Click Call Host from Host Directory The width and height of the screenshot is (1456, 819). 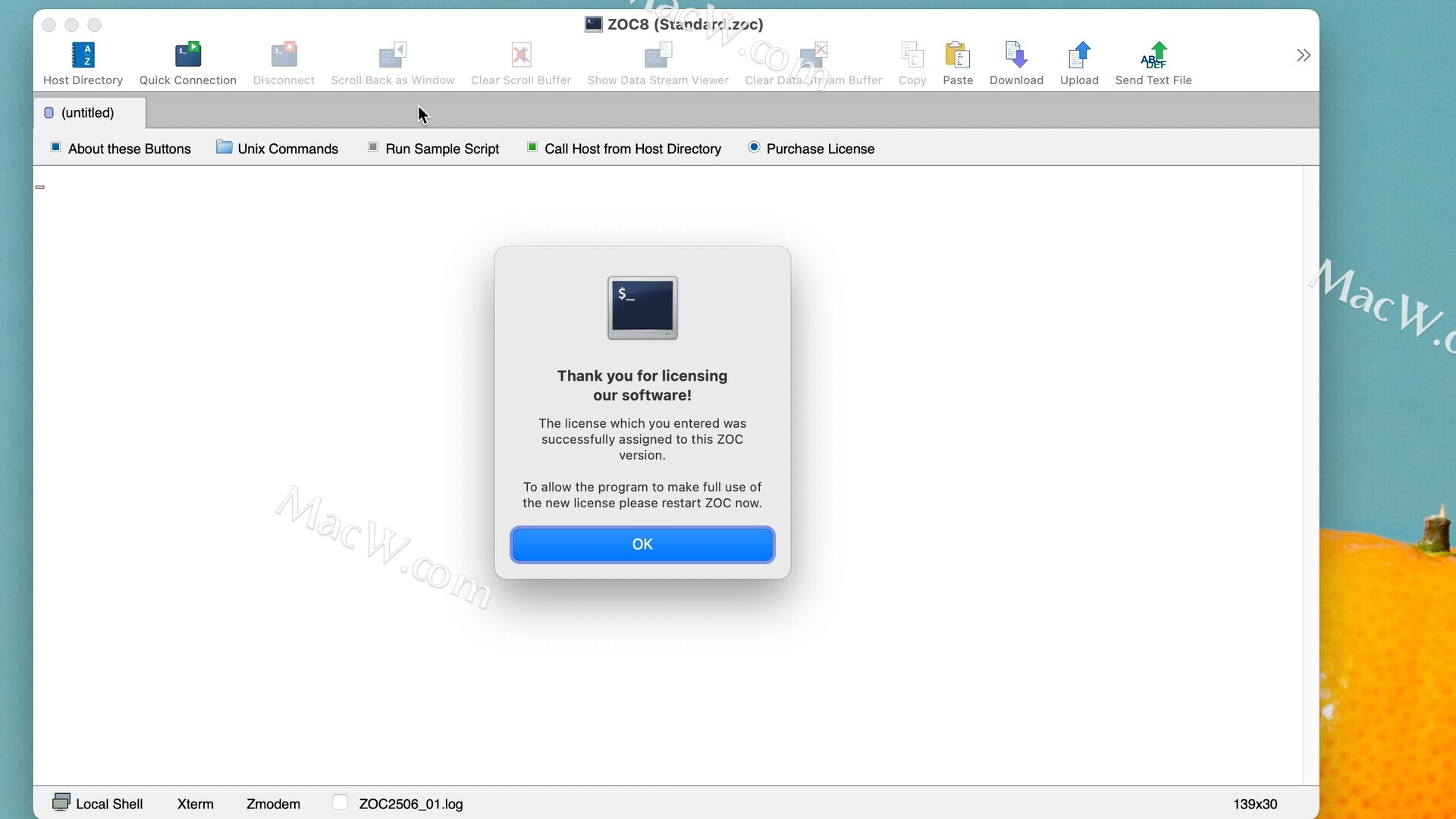(x=624, y=149)
